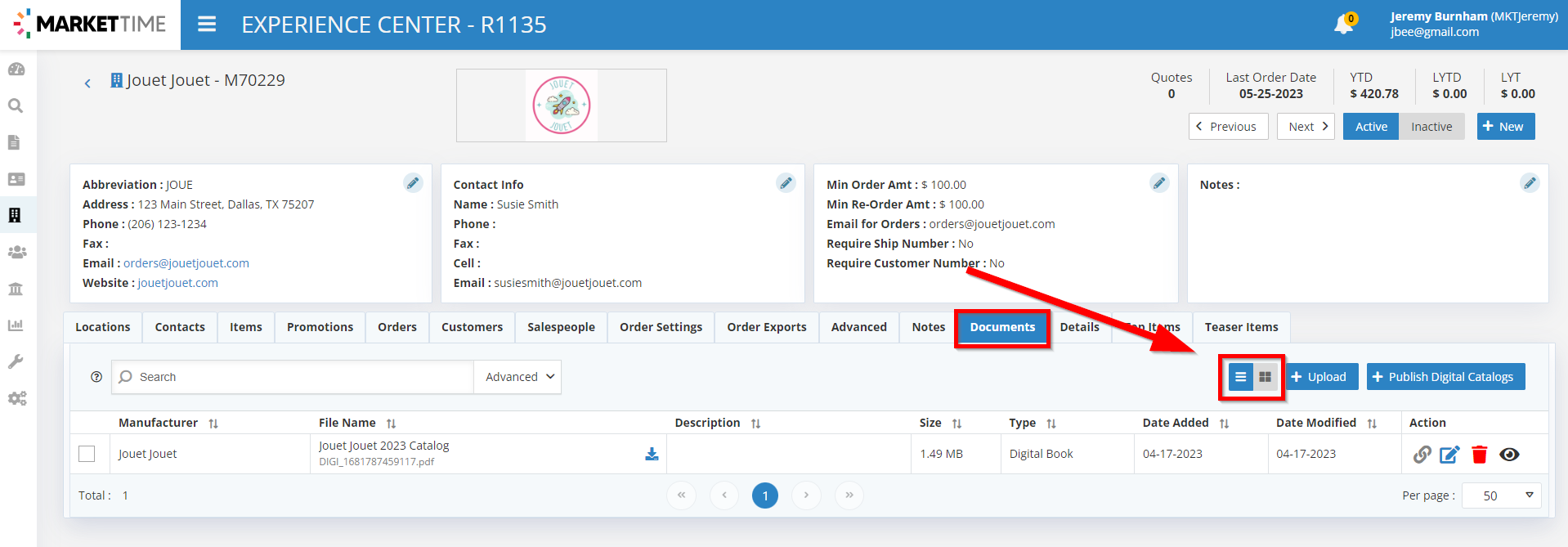Open the document icon in sidebar
Image resolution: width=1568 pixels, height=547 pixels.
pos(14,142)
